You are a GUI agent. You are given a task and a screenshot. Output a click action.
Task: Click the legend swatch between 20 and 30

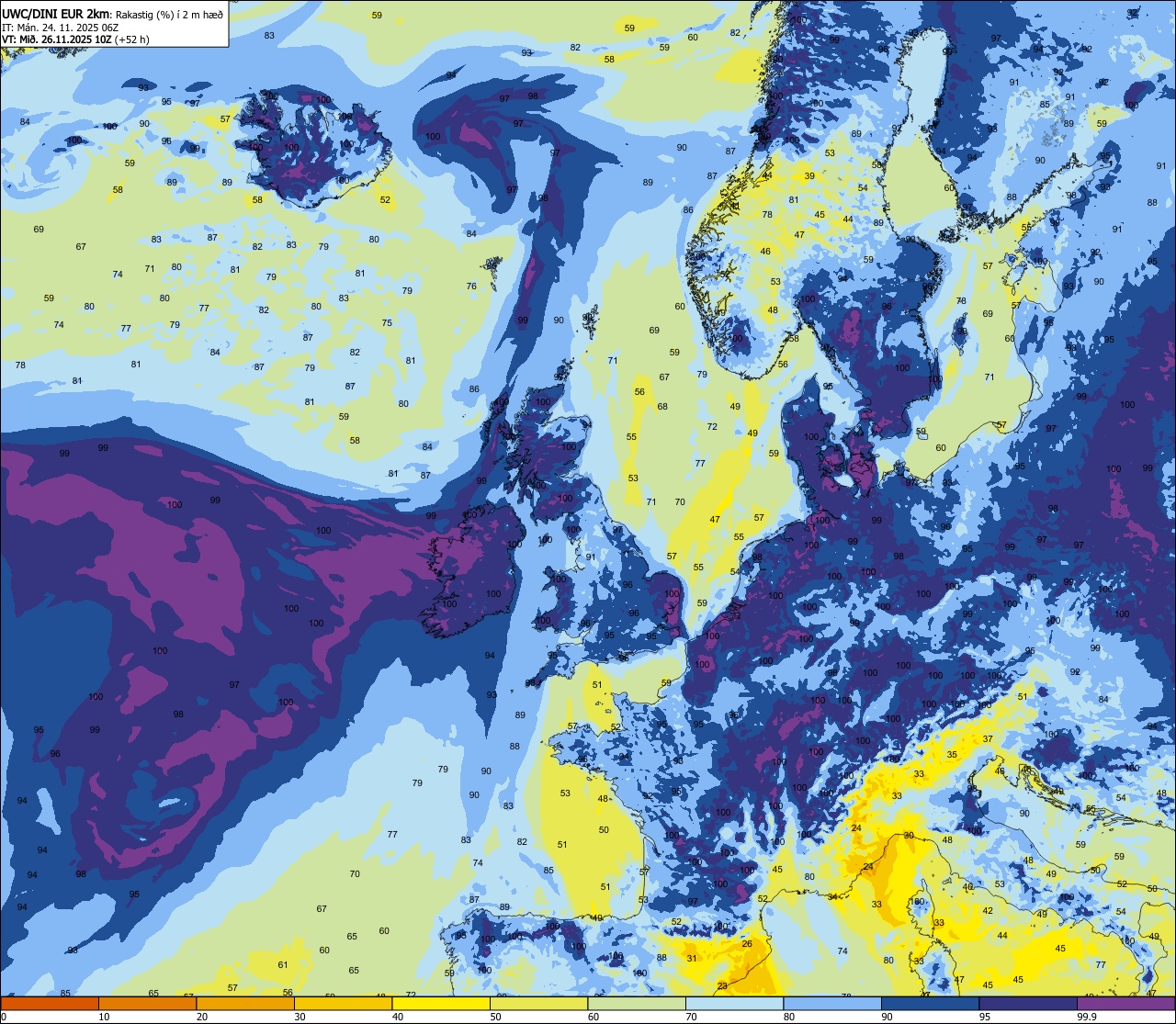[x=245, y=1003]
